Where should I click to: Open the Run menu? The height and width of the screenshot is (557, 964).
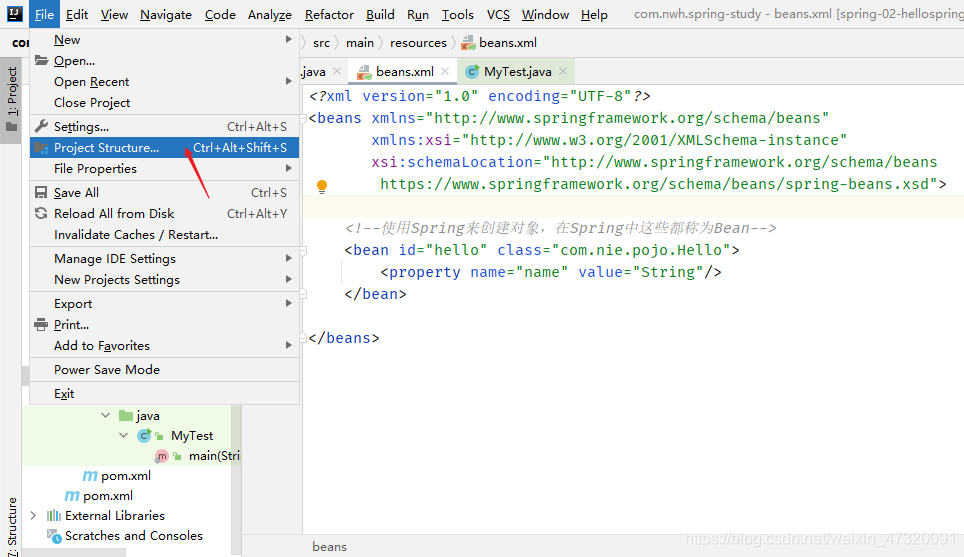(x=418, y=14)
